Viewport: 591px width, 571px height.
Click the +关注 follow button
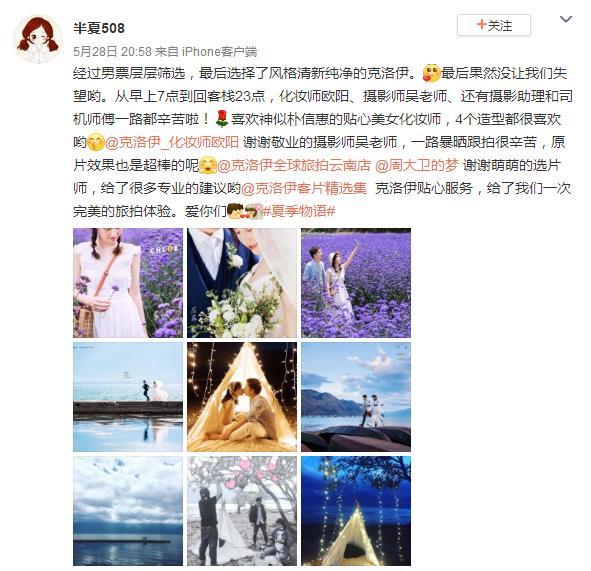(494, 25)
